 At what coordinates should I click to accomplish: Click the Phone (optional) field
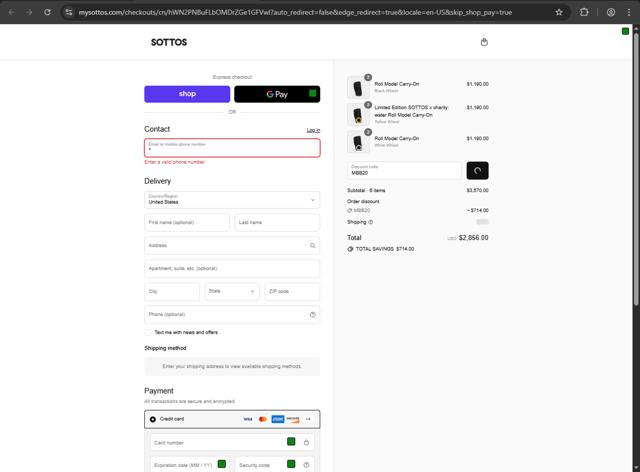pyautogui.click(x=232, y=314)
